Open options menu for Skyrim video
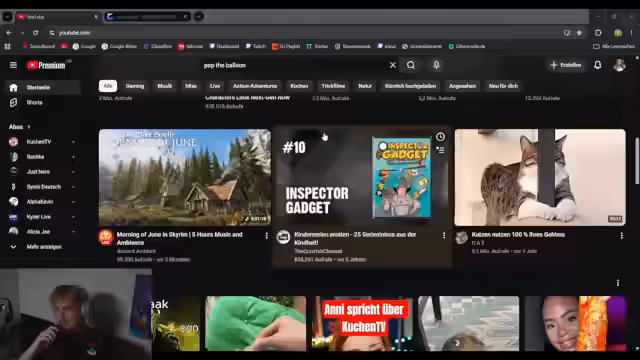This screenshot has height=360, width=640. point(267,236)
